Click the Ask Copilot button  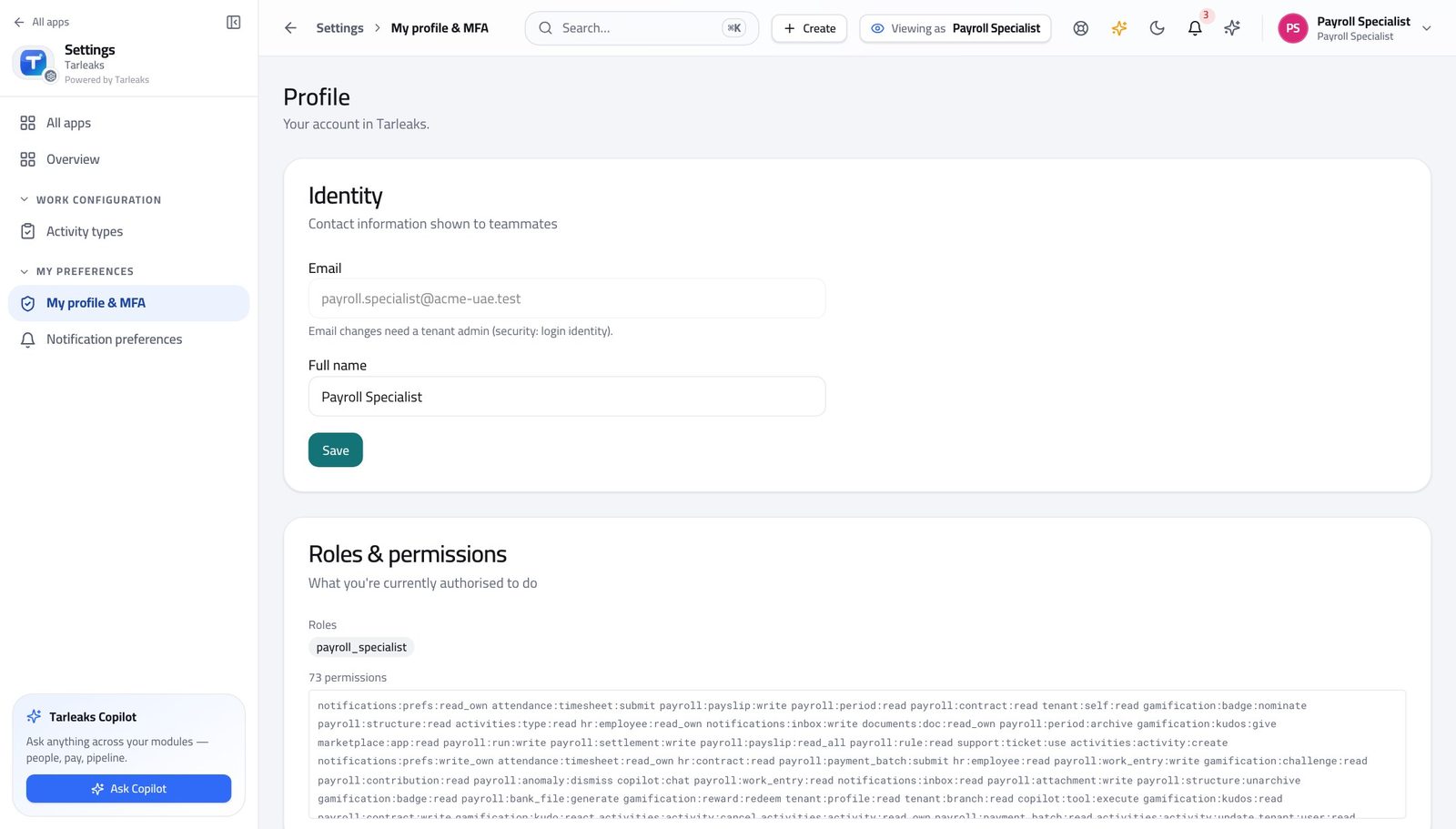pyautogui.click(x=128, y=789)
